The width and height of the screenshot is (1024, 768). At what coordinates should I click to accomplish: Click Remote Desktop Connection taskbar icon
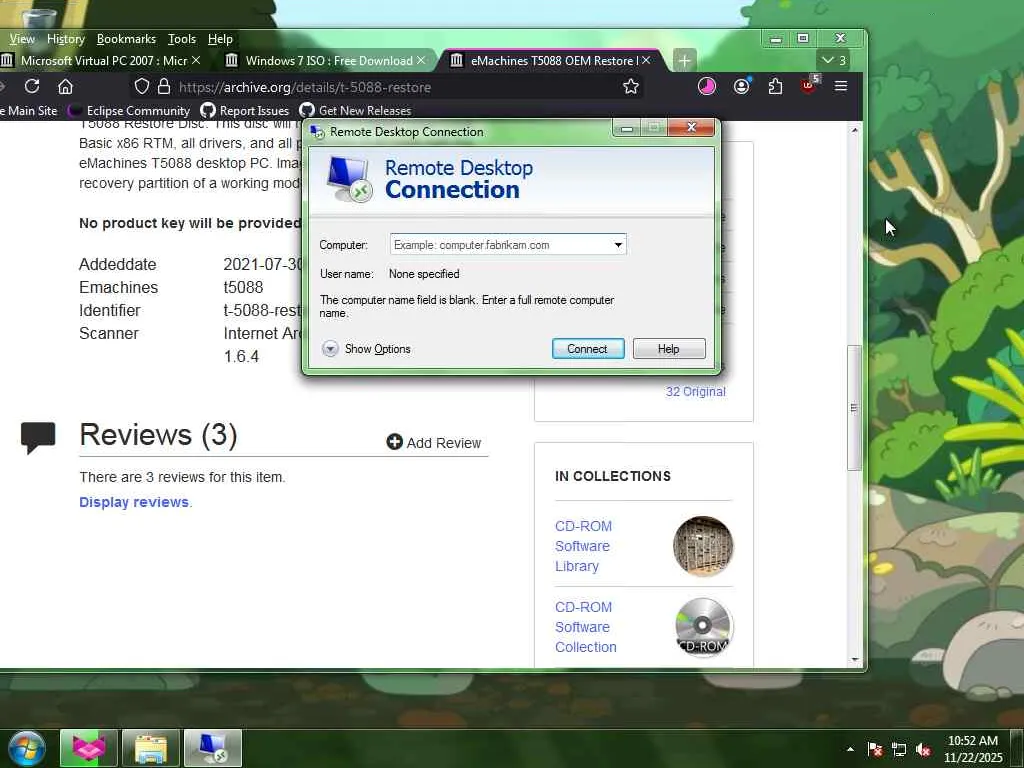click(213, 748)
